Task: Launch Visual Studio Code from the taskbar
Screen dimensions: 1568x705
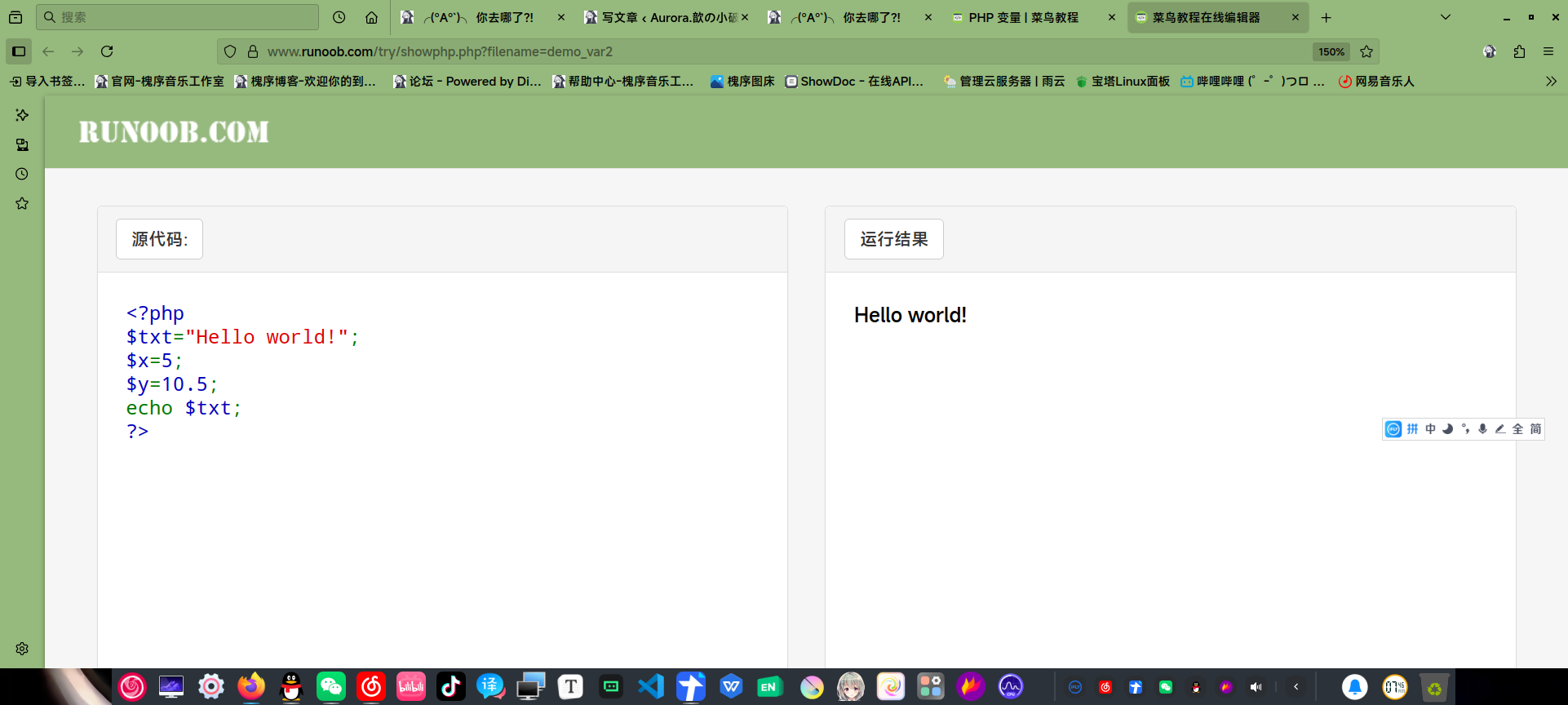Action: point(651,686)
